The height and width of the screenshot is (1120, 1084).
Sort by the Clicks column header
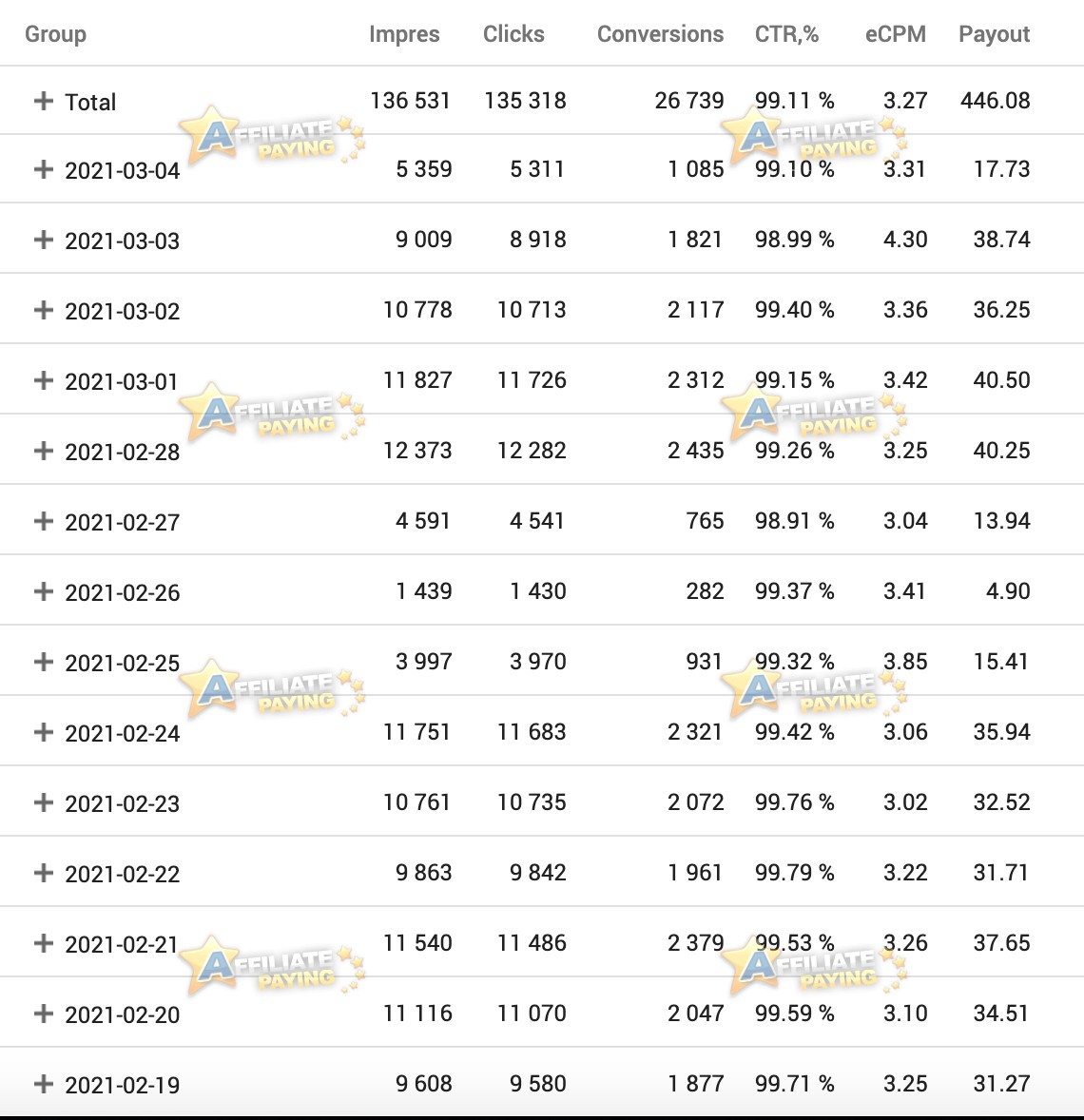(x=513, y=34)
